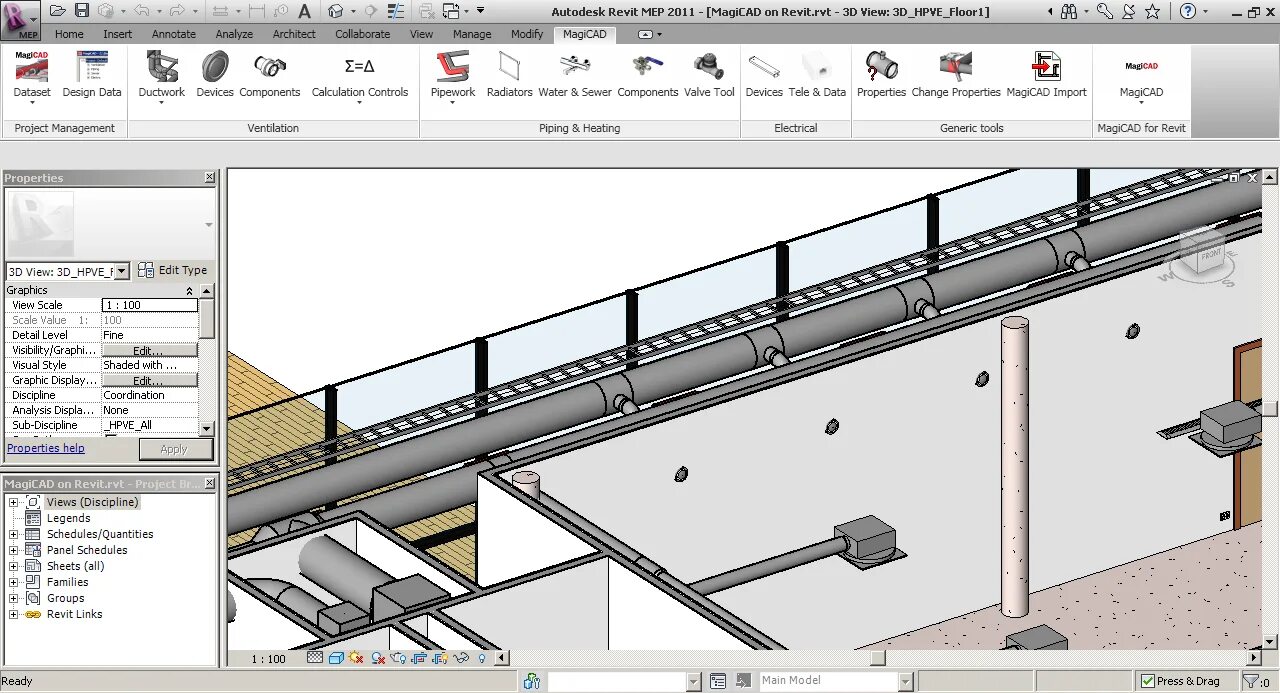1280x693 pixels.
Task: Click the Redo arrow in quick access toolbar
Action: pyautogui.click(x=176, y=11)
